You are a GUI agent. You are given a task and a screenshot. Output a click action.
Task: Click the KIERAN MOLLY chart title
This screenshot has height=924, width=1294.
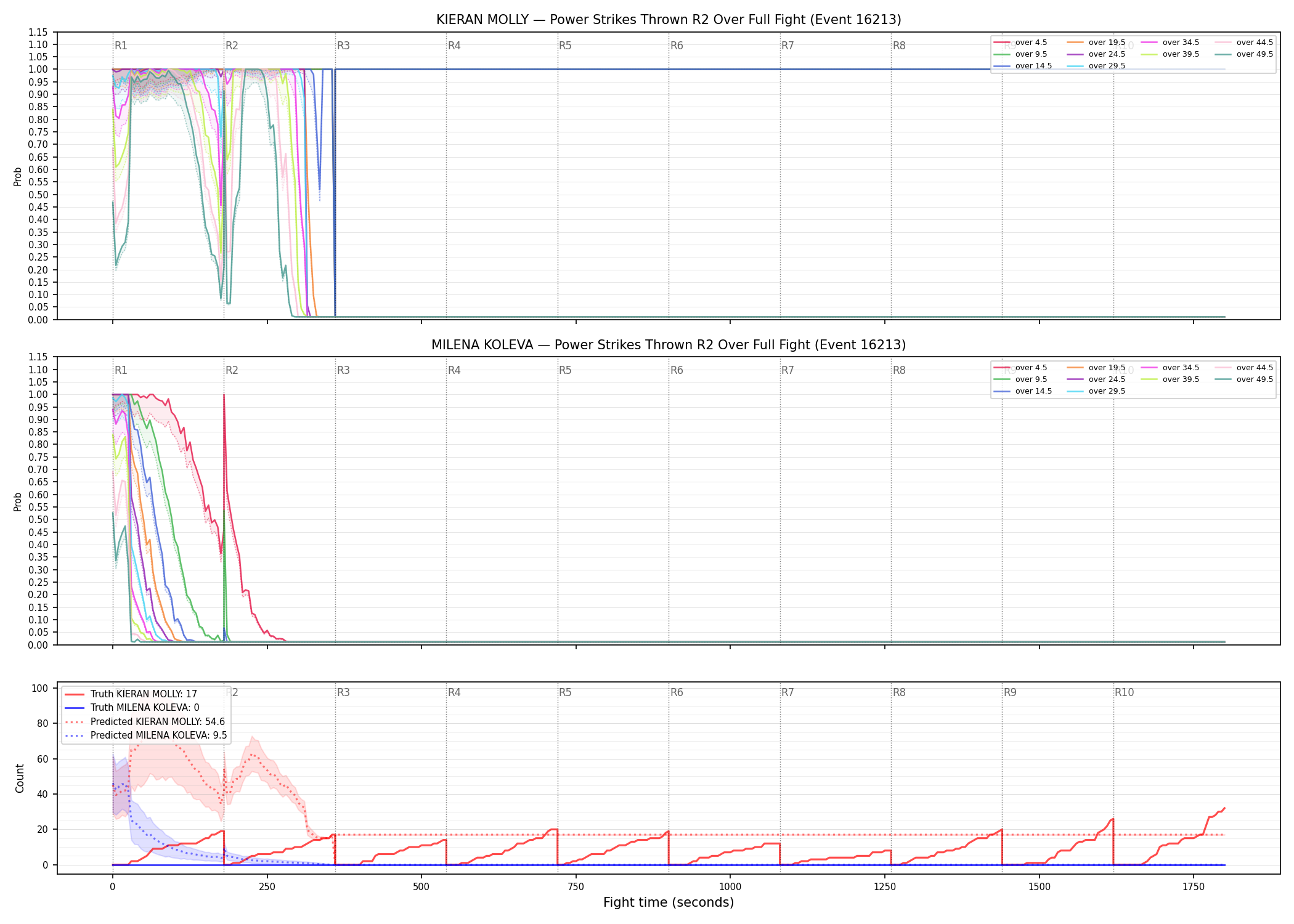pos(669,20)
